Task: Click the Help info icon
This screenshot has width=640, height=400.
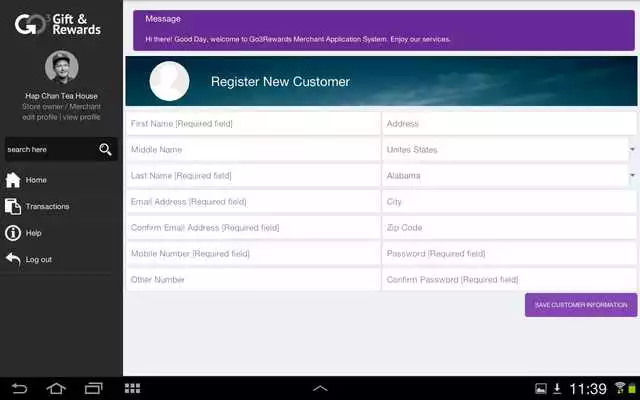Action: coord(13,233)
